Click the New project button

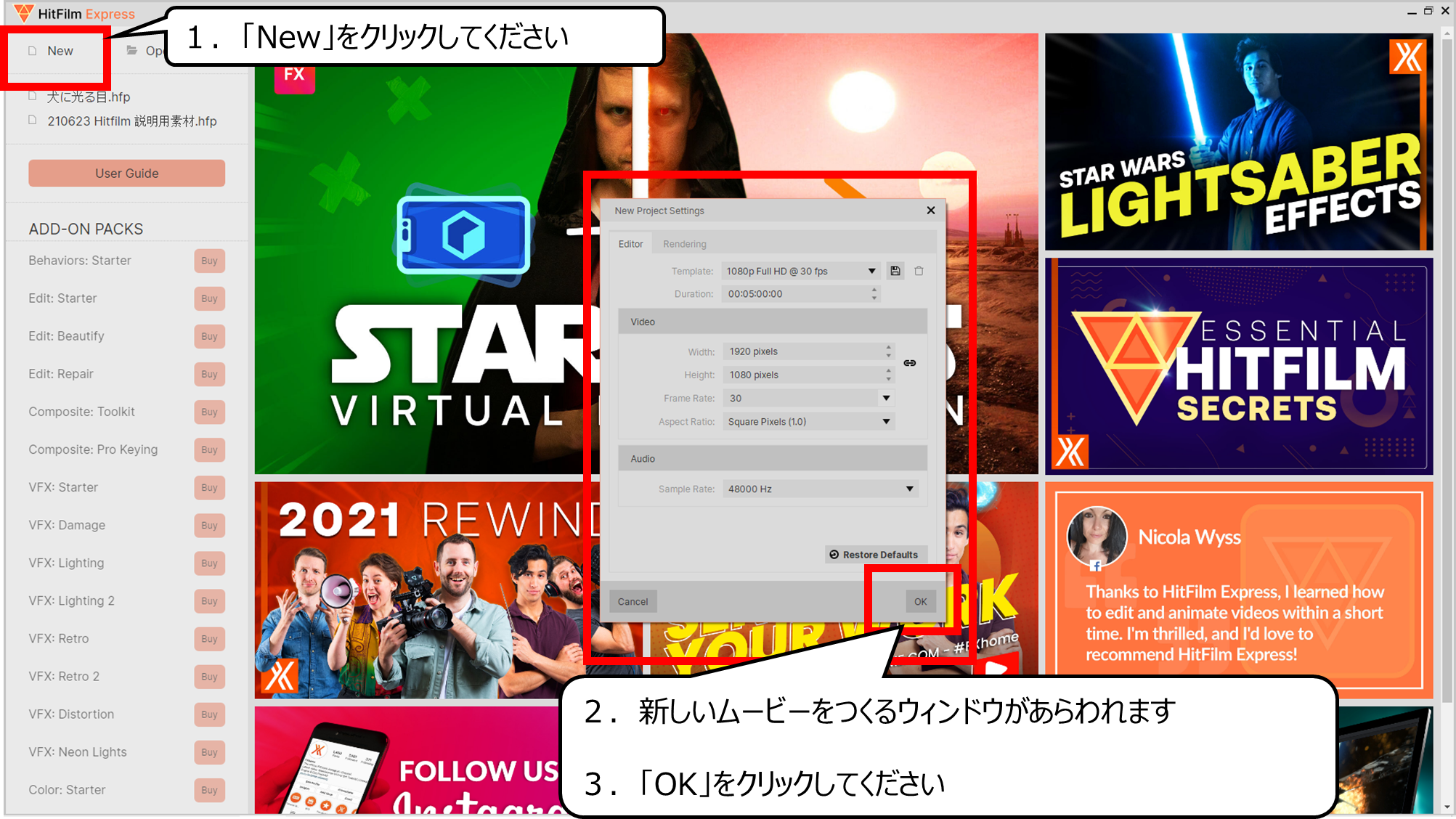tap(52, 51)
